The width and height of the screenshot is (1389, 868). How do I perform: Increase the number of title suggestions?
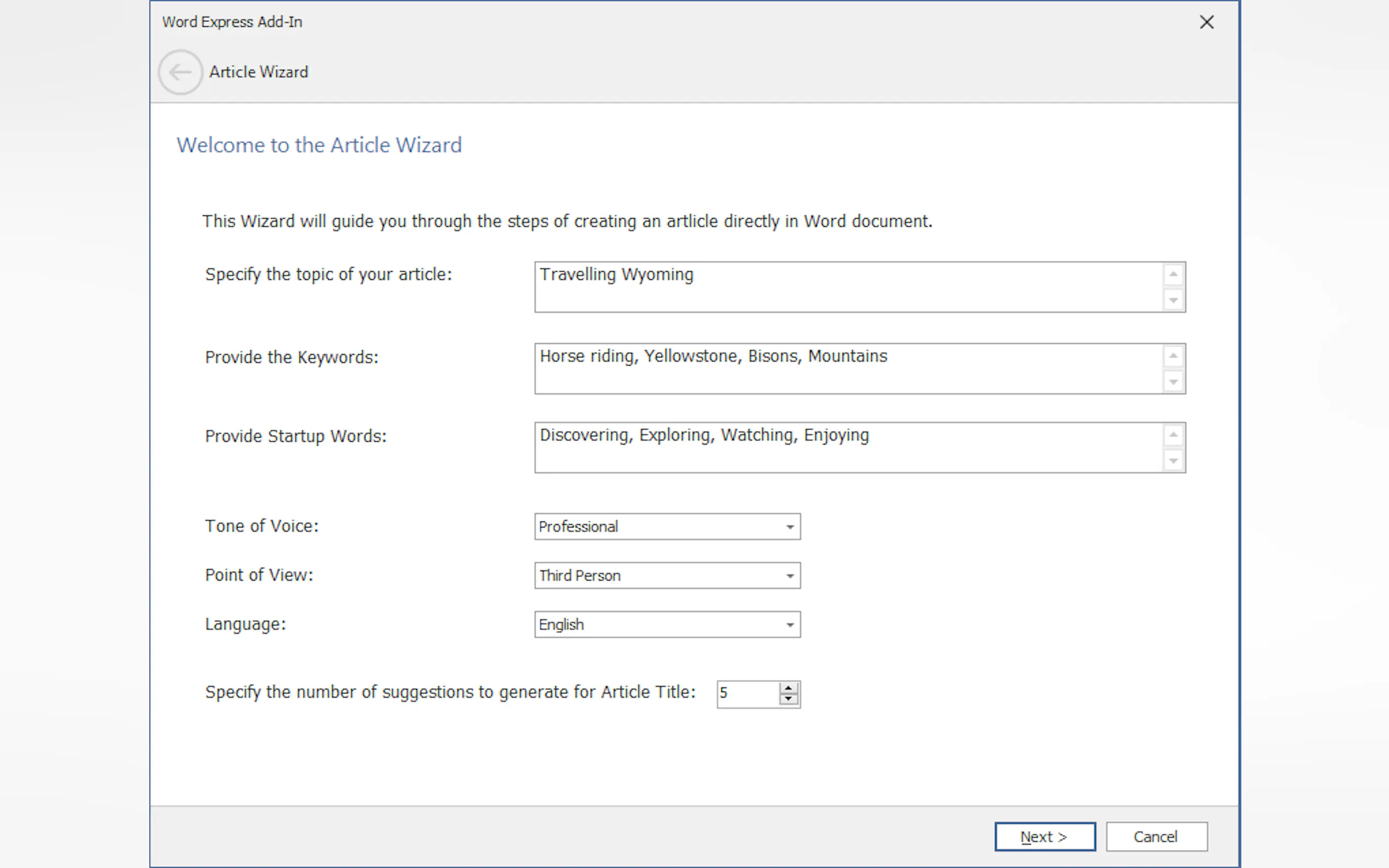[x=789, y=688]
